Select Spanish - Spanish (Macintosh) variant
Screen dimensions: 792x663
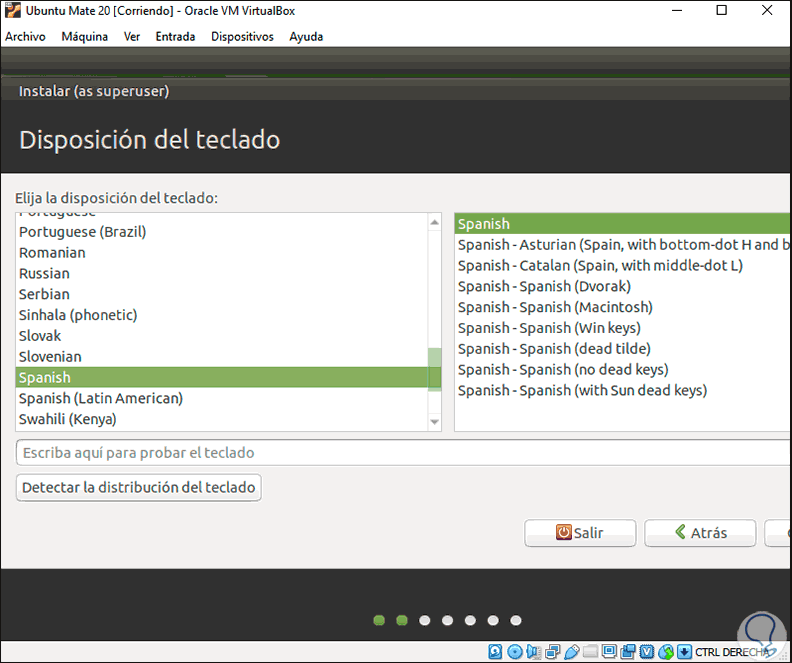click(623, 307)
